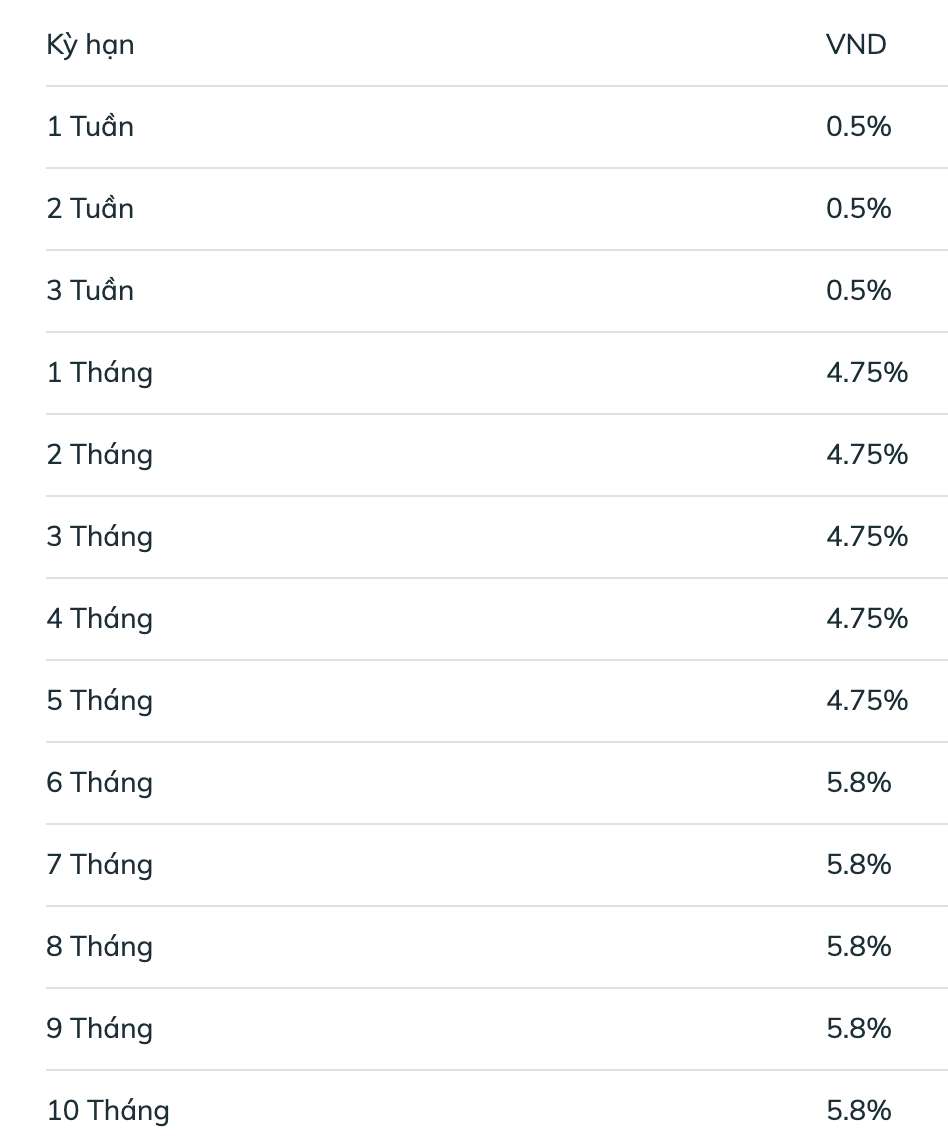Click the 5.8% rate for 6 Tháng
The height and width of the screenshot is (1140, 948).
point(858,783)
